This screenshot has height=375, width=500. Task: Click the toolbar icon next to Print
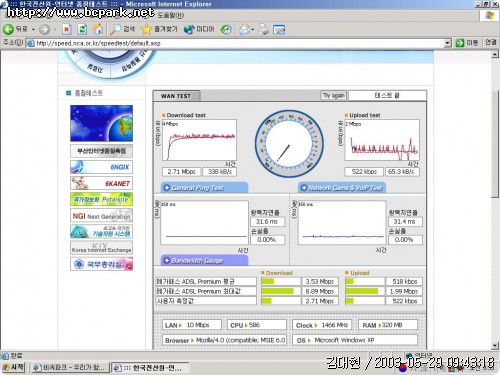coord(279,29)
